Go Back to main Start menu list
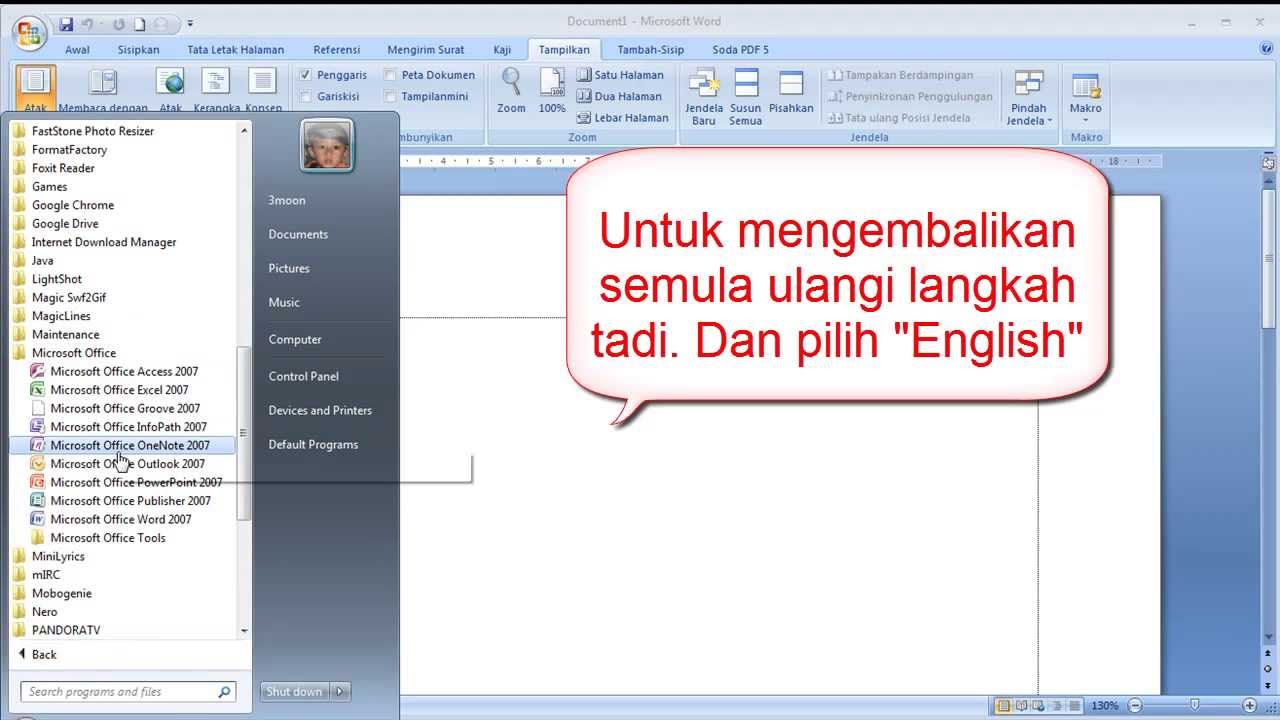Screen dimensions: 1280x720 38,655
